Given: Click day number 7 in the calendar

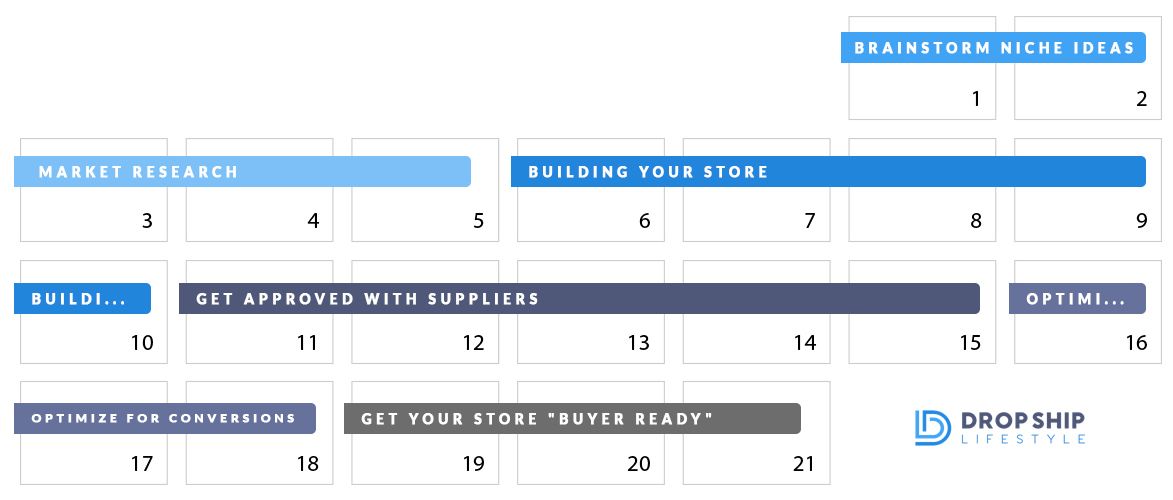Looking at the screenshot, I should click(809, 221).
